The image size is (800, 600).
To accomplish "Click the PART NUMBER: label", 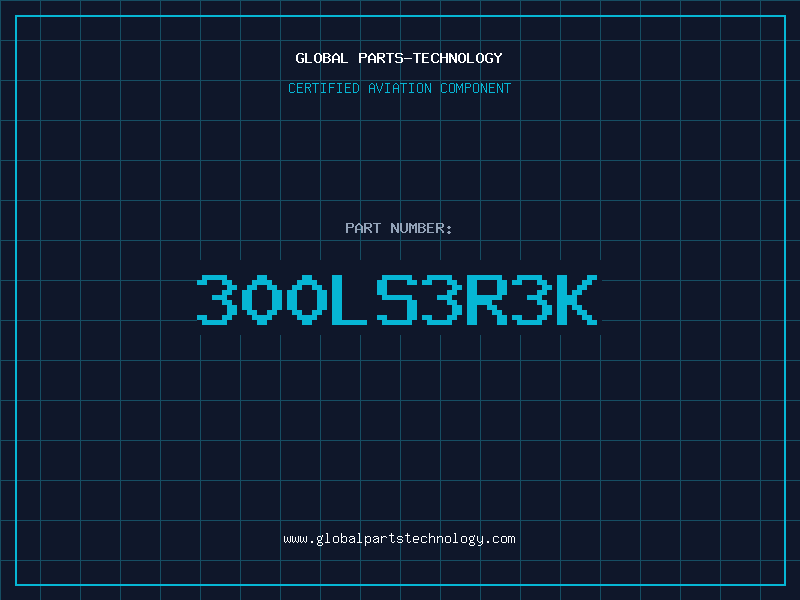I will [x=399, y=228].
